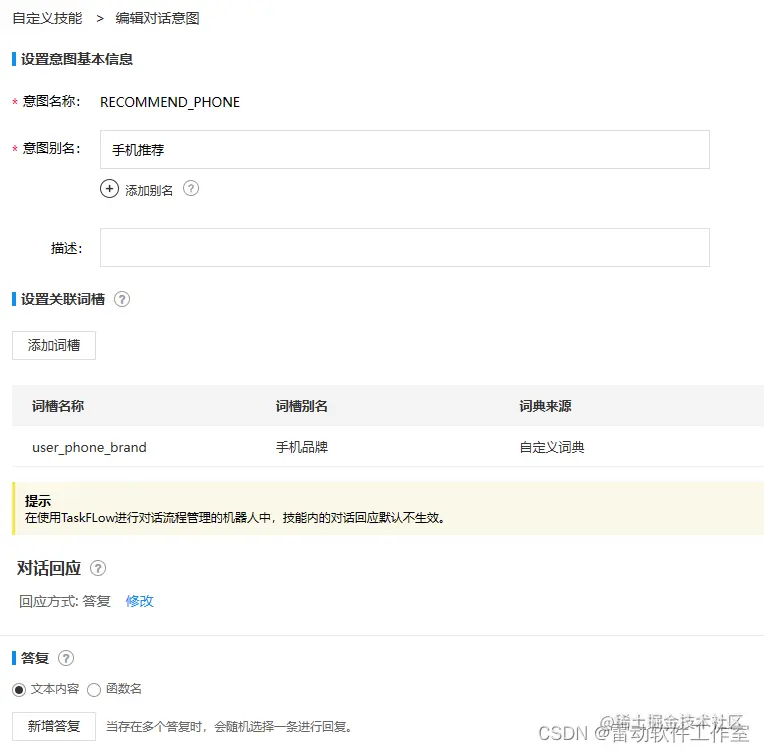
Task: Click the 回应方式: 答复 label
Action: (65, 601)
